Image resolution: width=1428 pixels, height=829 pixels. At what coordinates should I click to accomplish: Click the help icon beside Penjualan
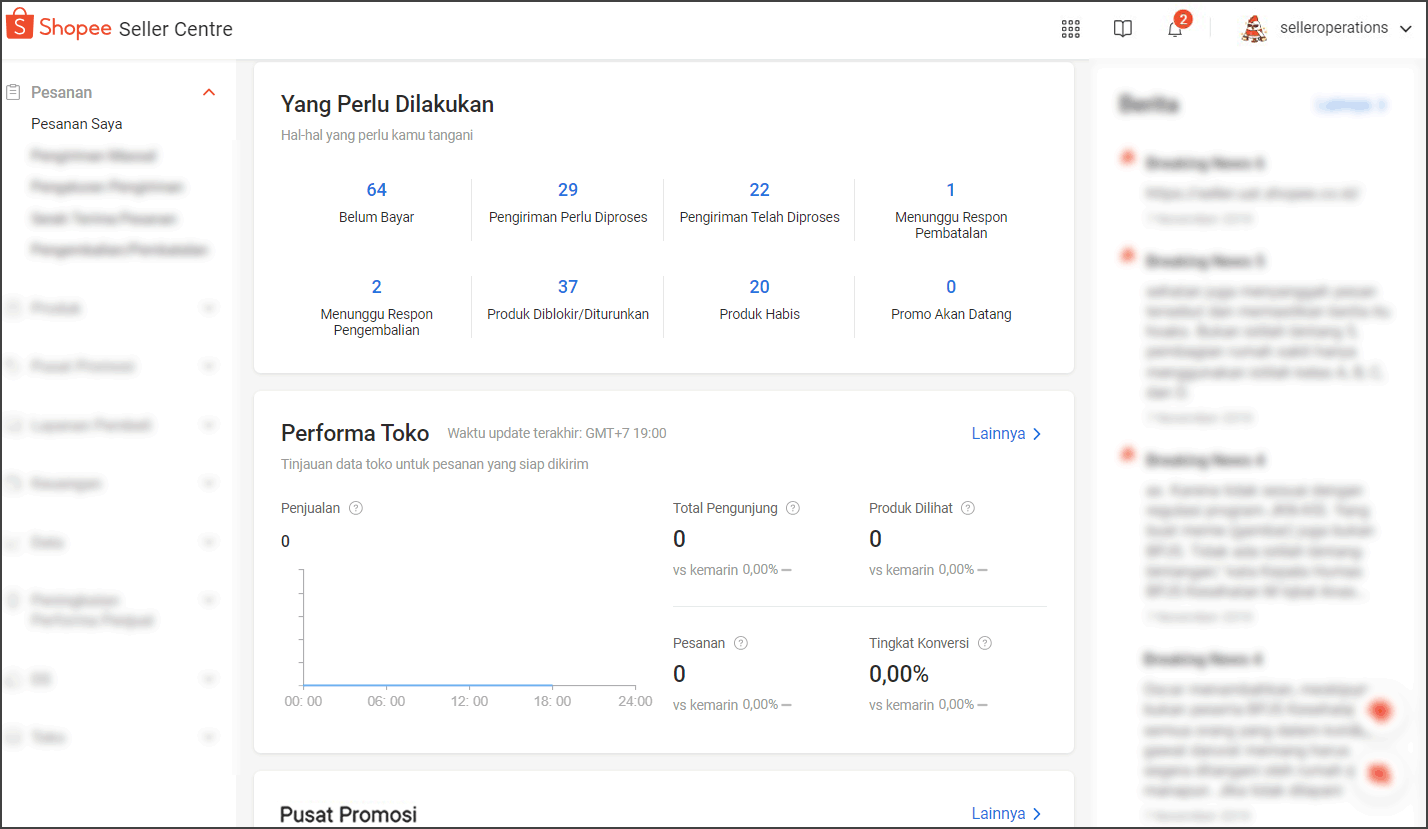(356, 508)
